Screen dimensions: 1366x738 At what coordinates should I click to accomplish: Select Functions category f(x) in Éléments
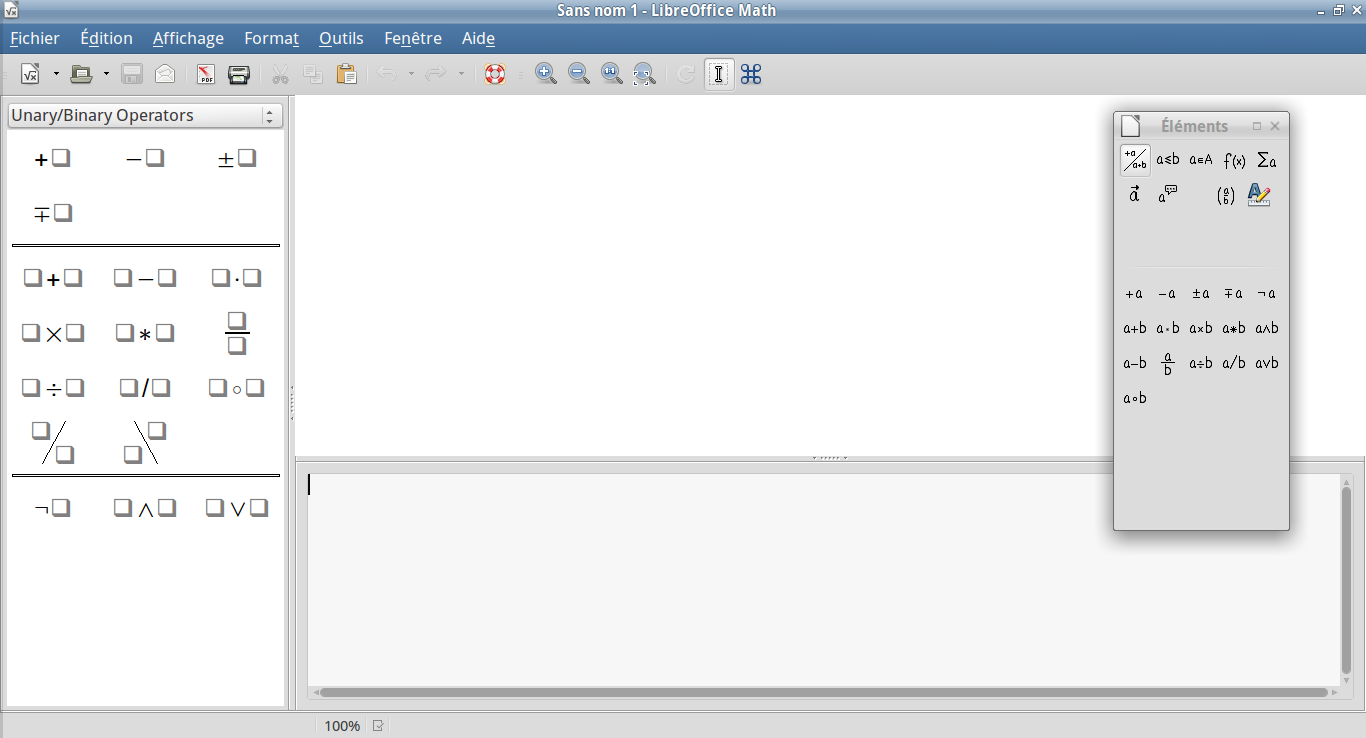pos(1234,160)
